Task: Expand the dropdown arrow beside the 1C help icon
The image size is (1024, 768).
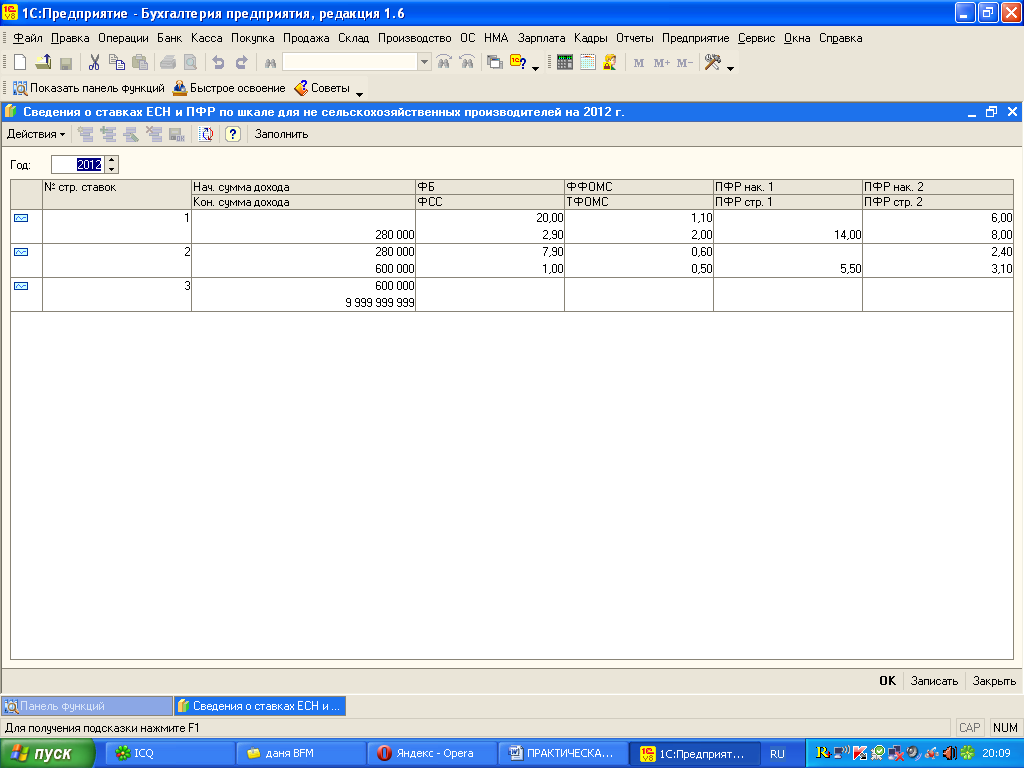Action: (536, 68)
